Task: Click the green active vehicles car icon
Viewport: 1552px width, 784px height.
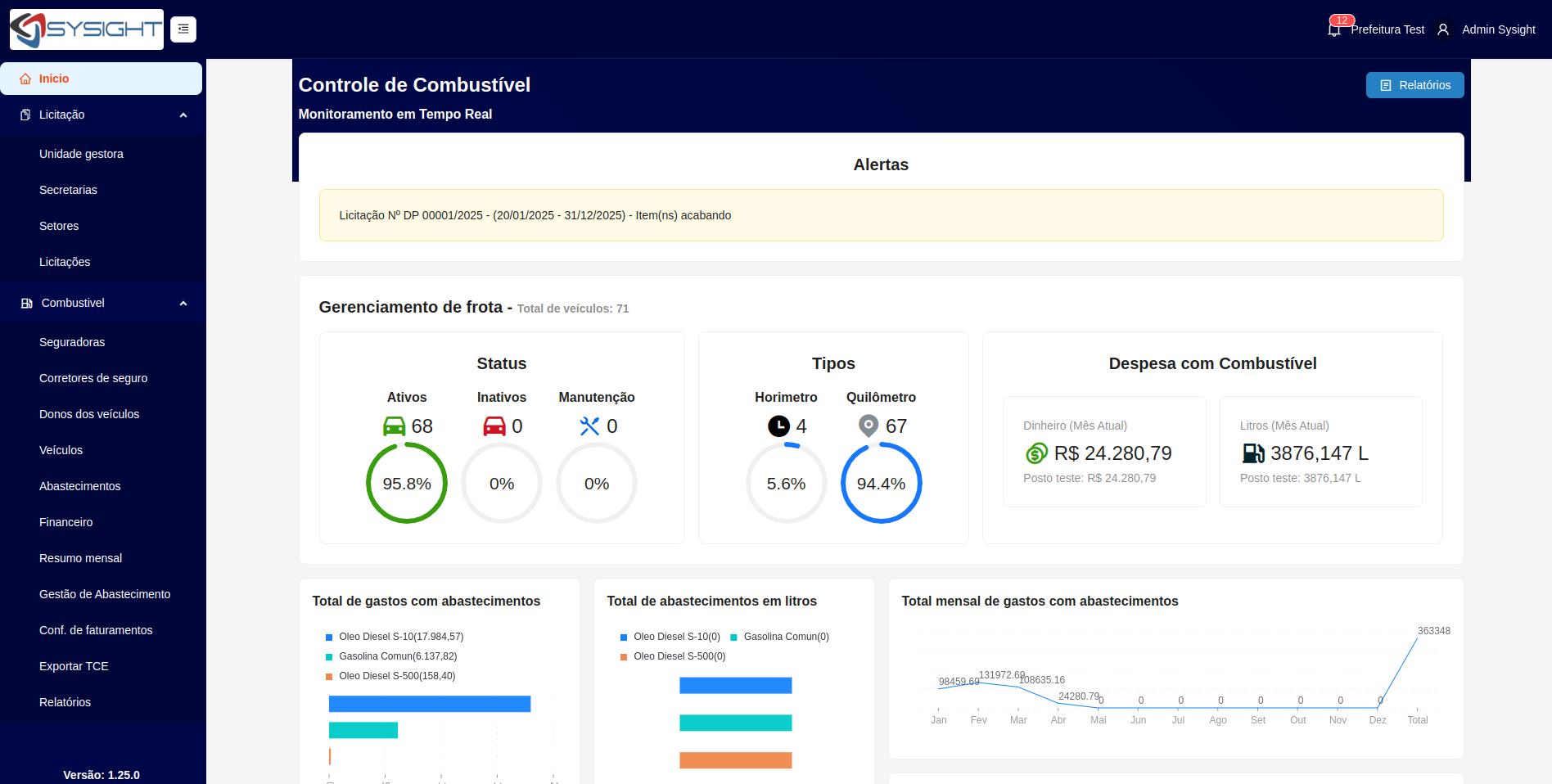Action: [395, 426]
